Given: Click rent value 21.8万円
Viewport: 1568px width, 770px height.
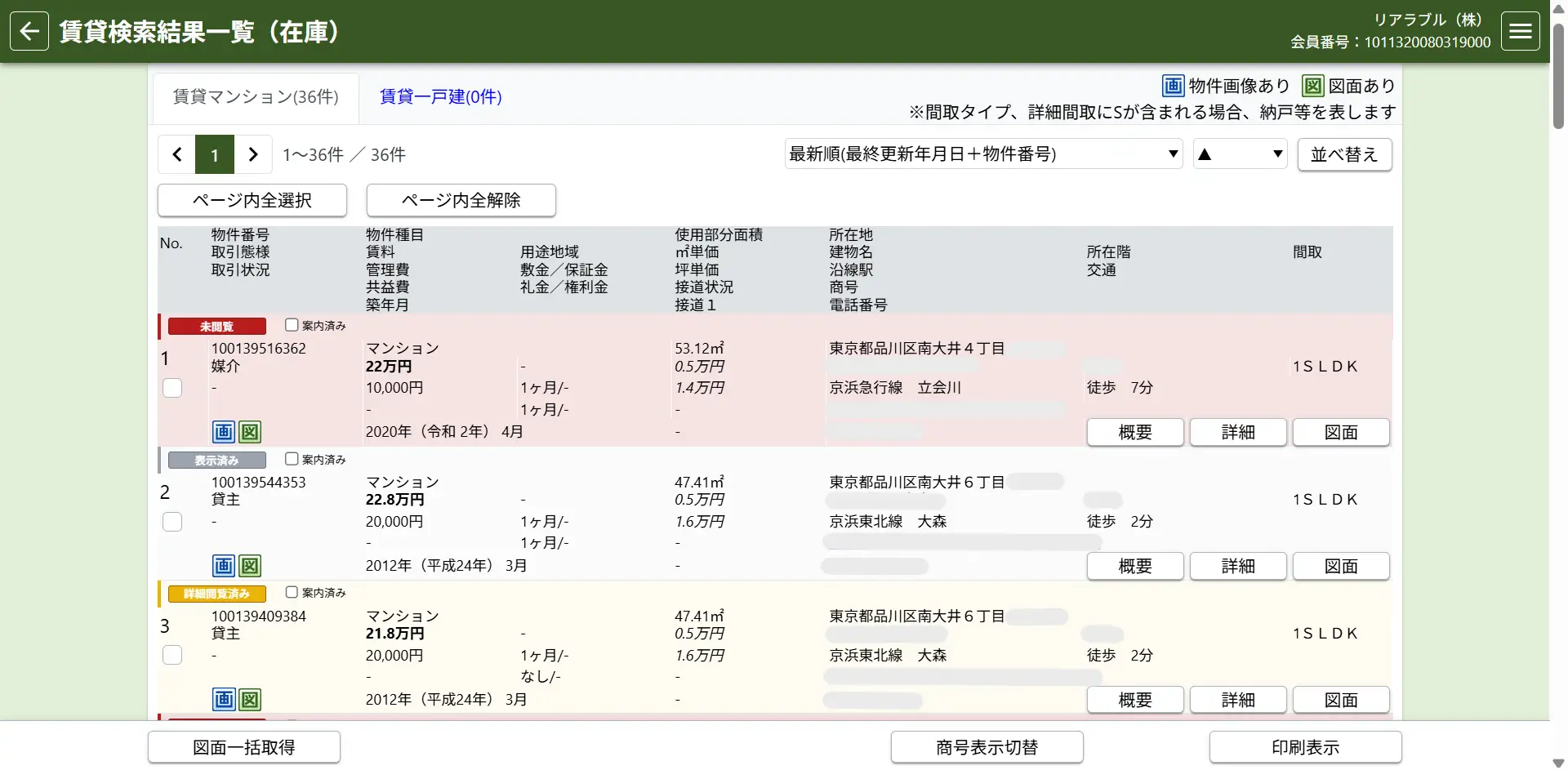Looking at the screenshot, I should click(395, 634).
